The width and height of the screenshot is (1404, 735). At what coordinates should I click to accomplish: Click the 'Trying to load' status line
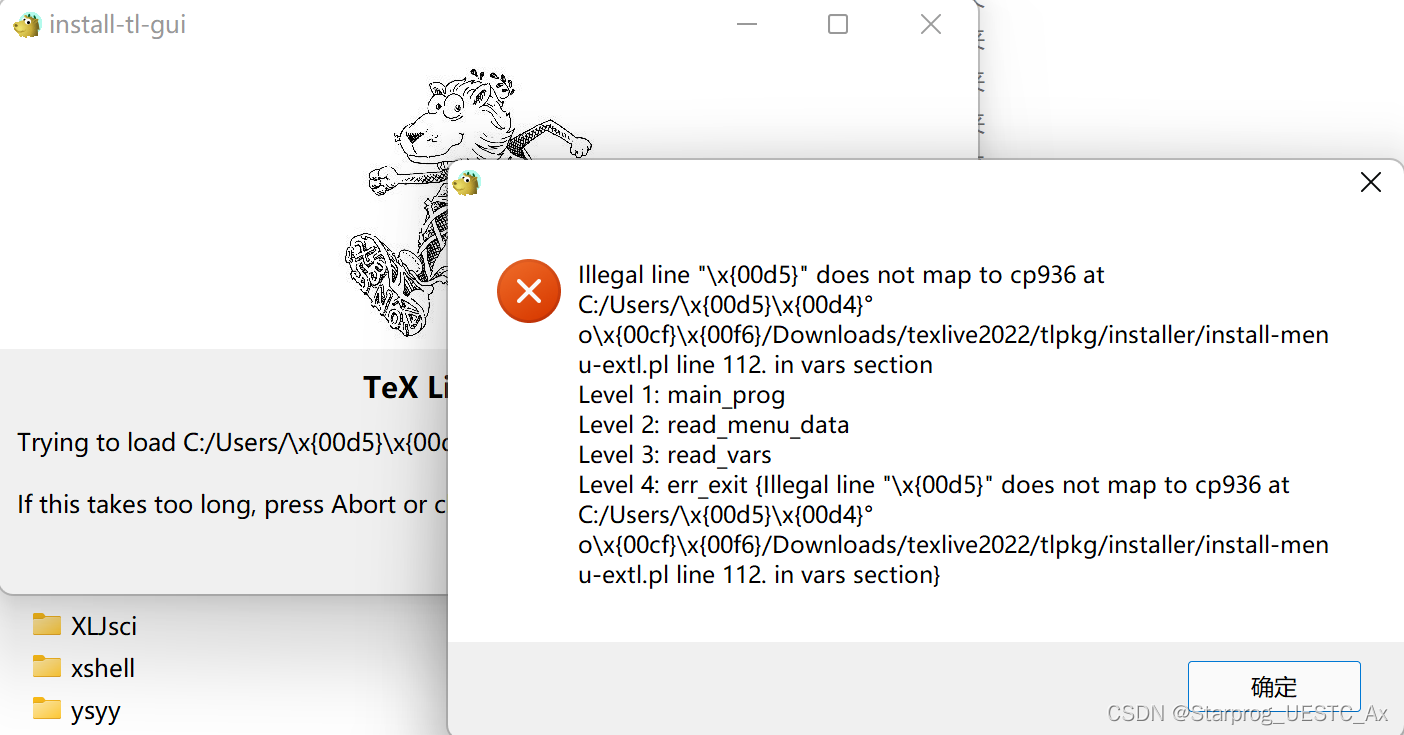pos(232,443)
